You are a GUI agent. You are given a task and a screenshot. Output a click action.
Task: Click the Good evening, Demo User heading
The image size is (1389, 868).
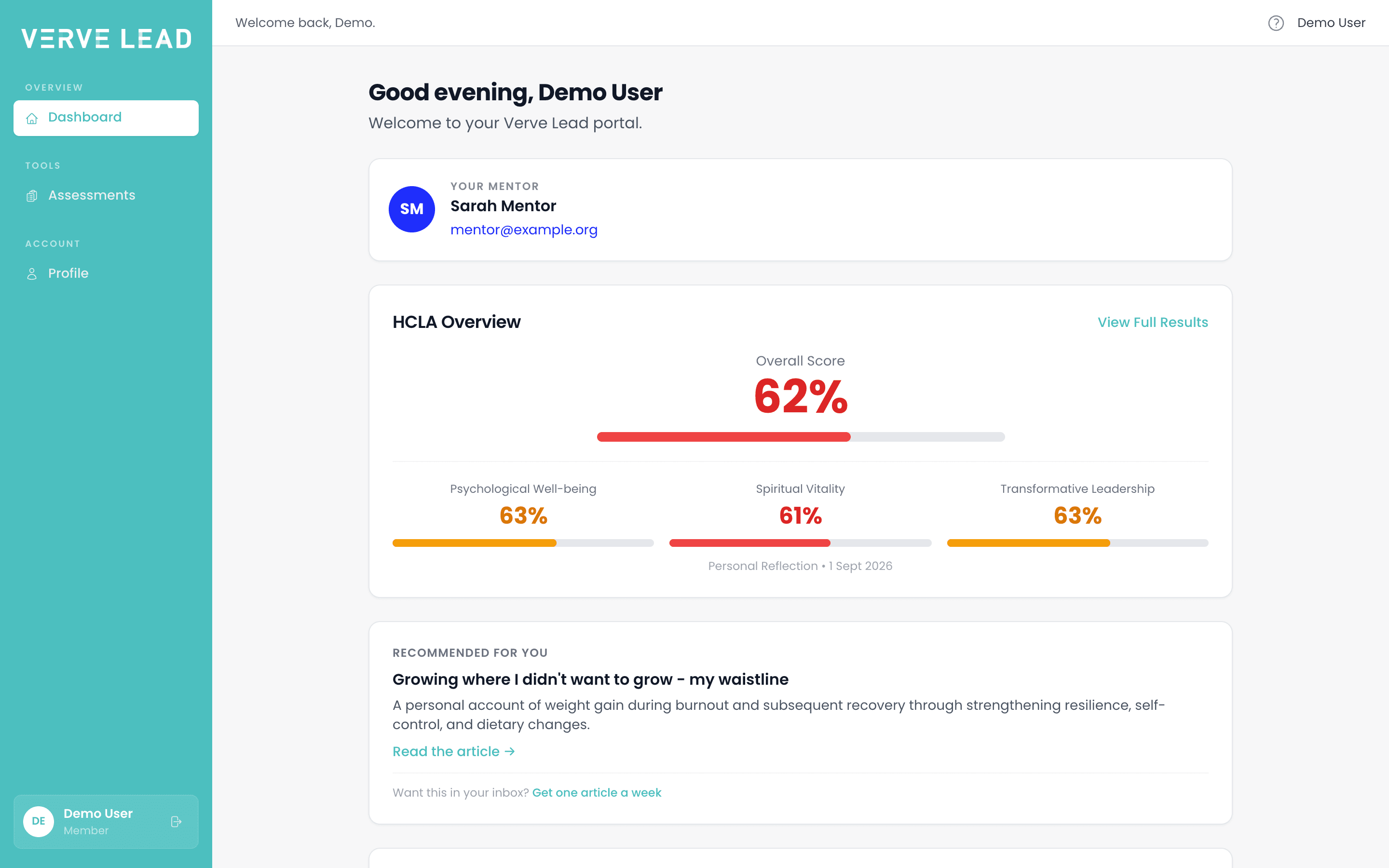(x=515, y=93)
